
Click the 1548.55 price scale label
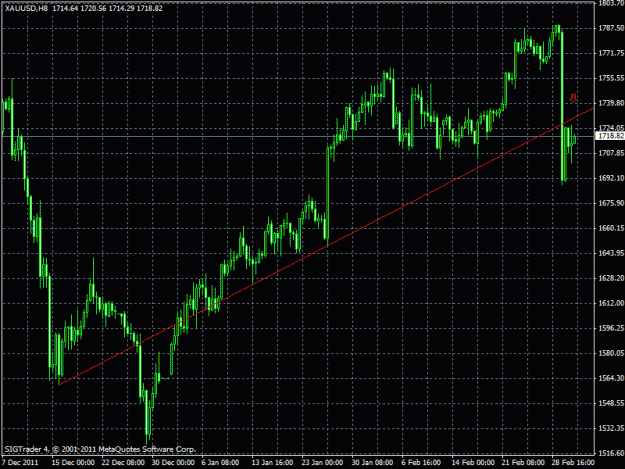pos(611,403)
